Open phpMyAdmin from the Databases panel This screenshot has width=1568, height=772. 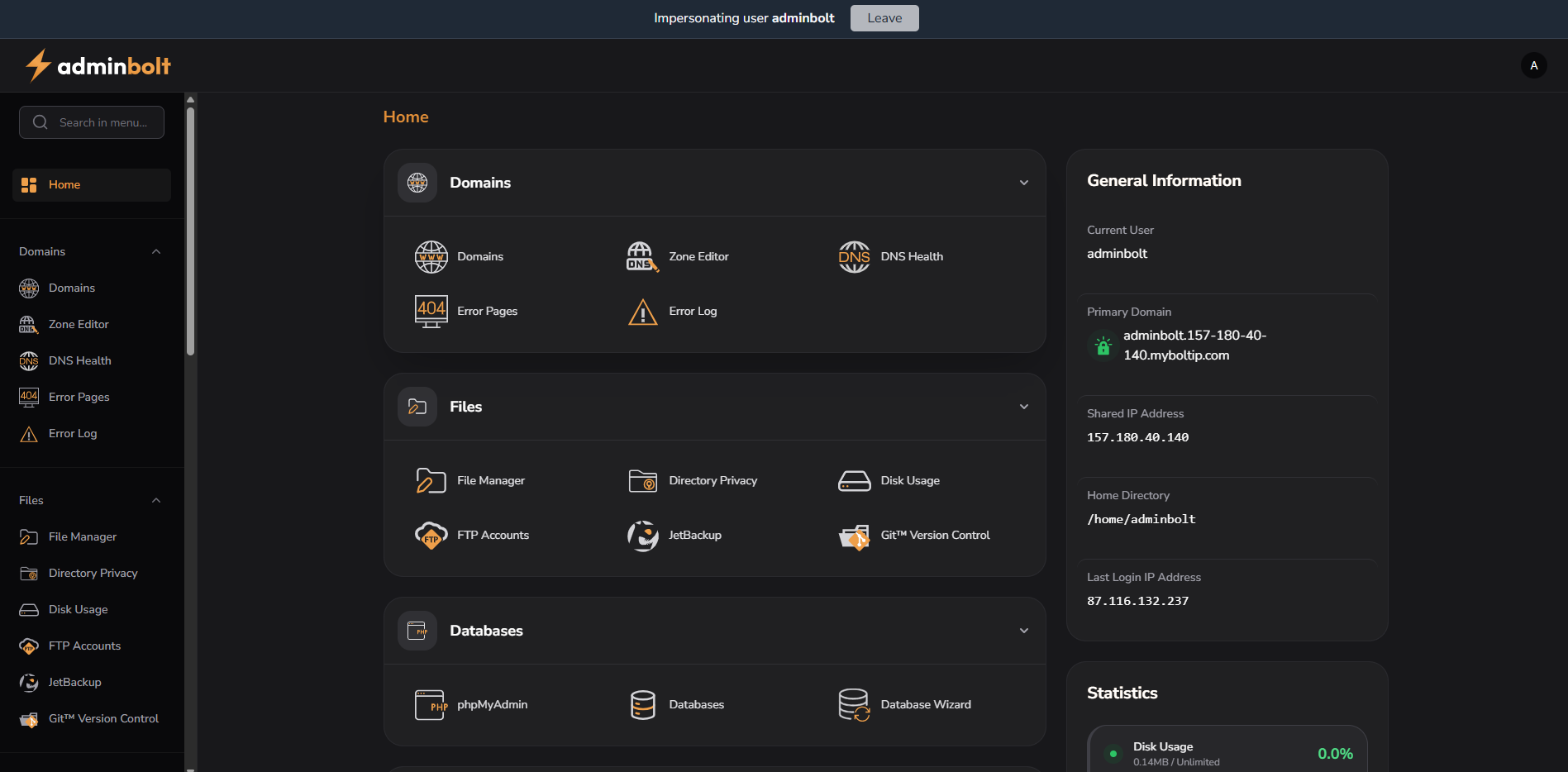point(431,705)
